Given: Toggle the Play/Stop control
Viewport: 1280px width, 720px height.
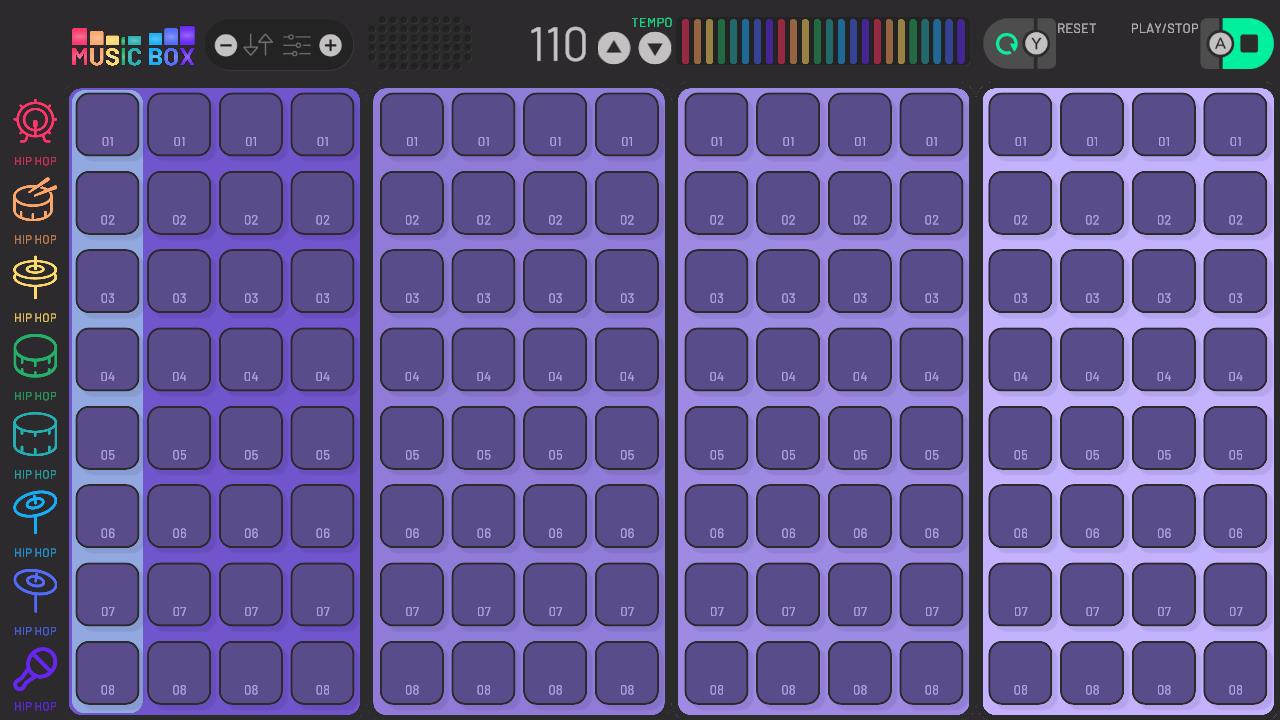Looking at the screenshot, I should coord(1237,44).
